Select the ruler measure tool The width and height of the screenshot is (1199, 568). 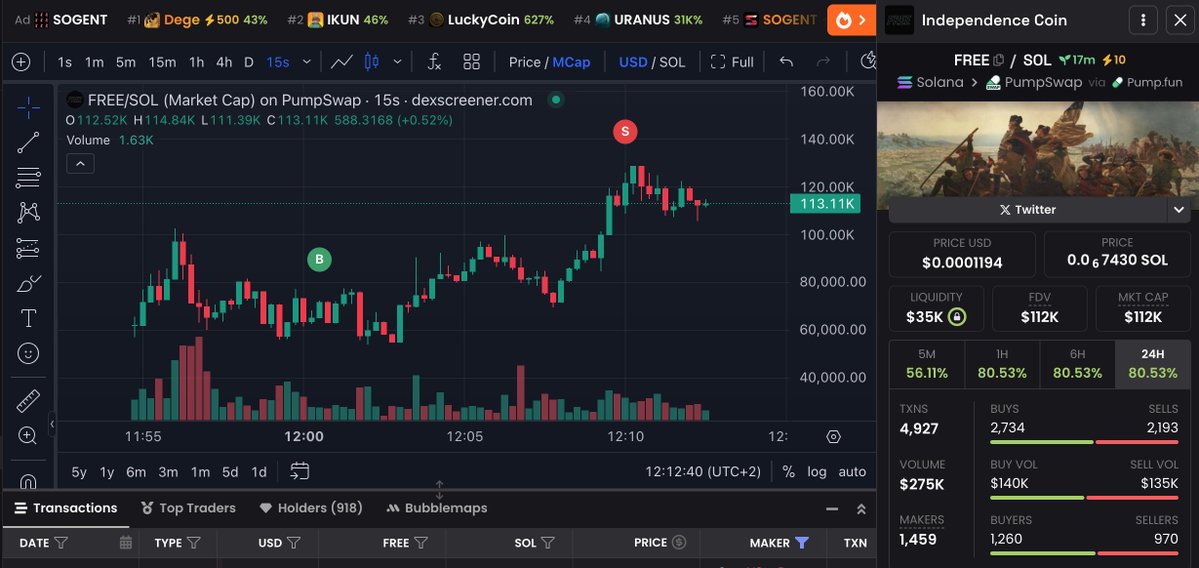pyautogui.click(x=28, y=401)
